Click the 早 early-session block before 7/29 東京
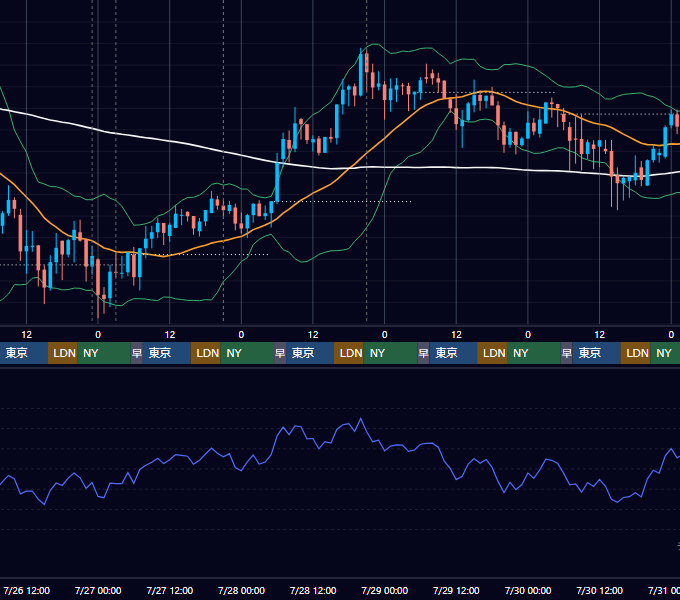 pyautogui.click(x=423, y=353)
